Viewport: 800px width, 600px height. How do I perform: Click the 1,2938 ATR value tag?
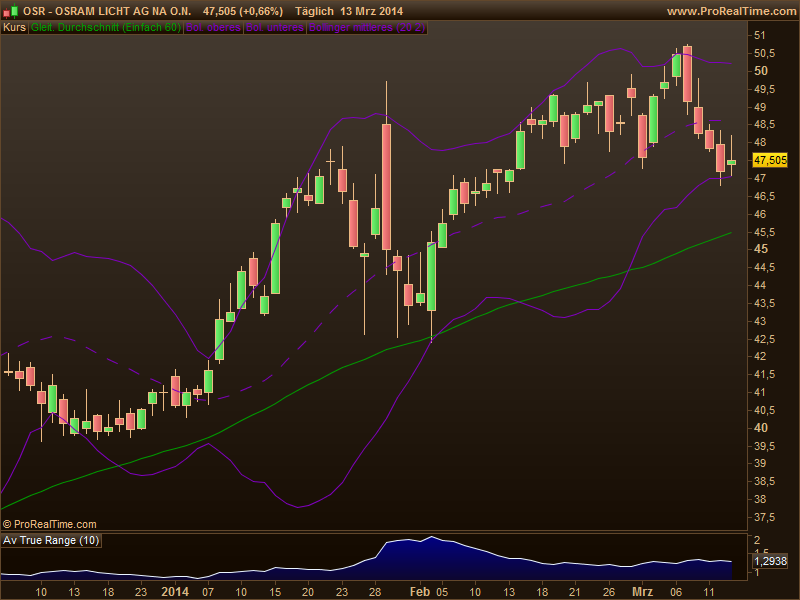click(770, 561)
